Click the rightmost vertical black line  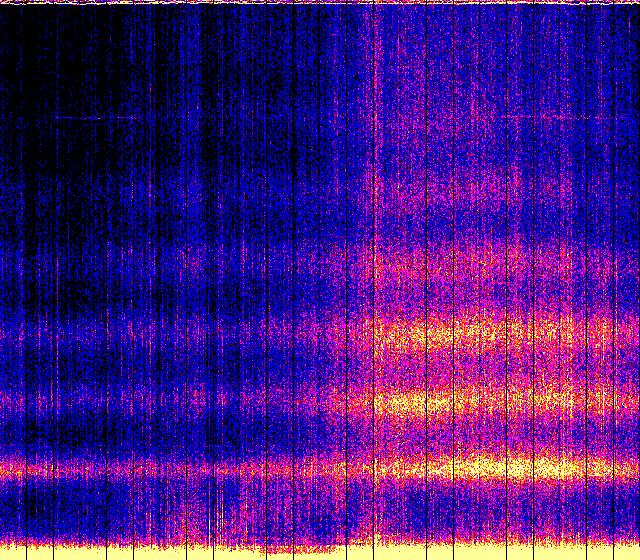(x=613, y=280)
